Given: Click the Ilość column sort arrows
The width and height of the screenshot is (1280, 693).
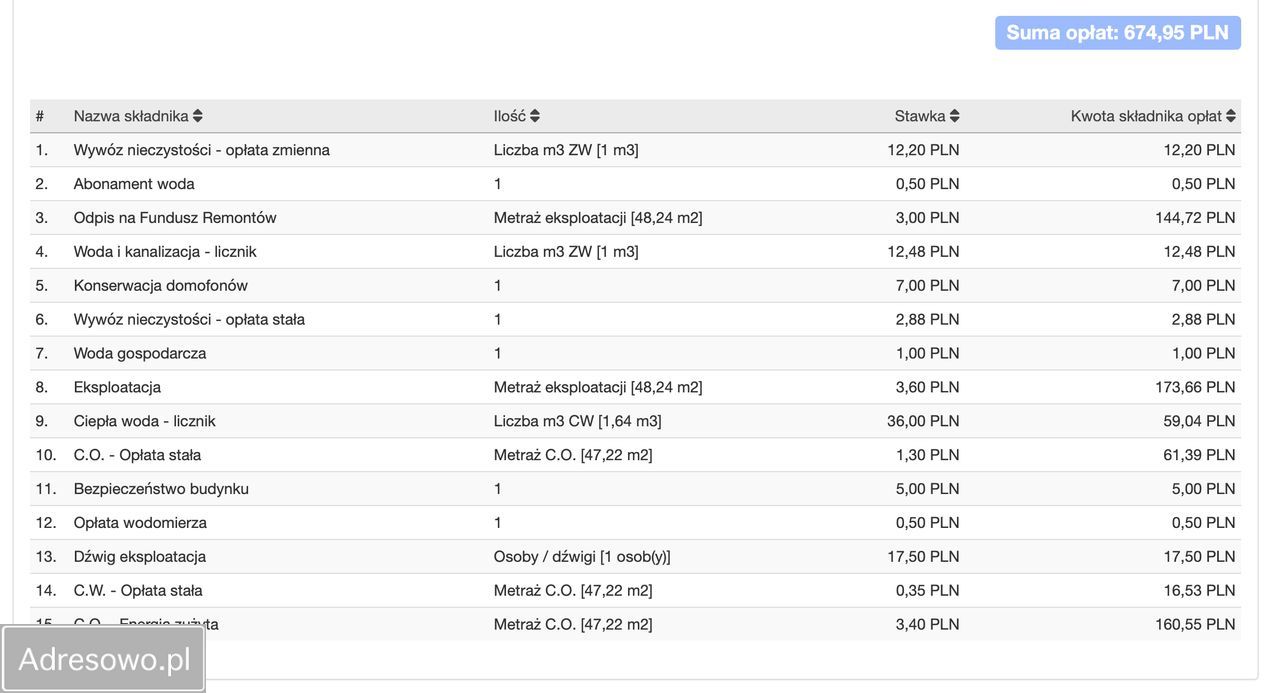Looking at the screenshot, I should 535,116.
